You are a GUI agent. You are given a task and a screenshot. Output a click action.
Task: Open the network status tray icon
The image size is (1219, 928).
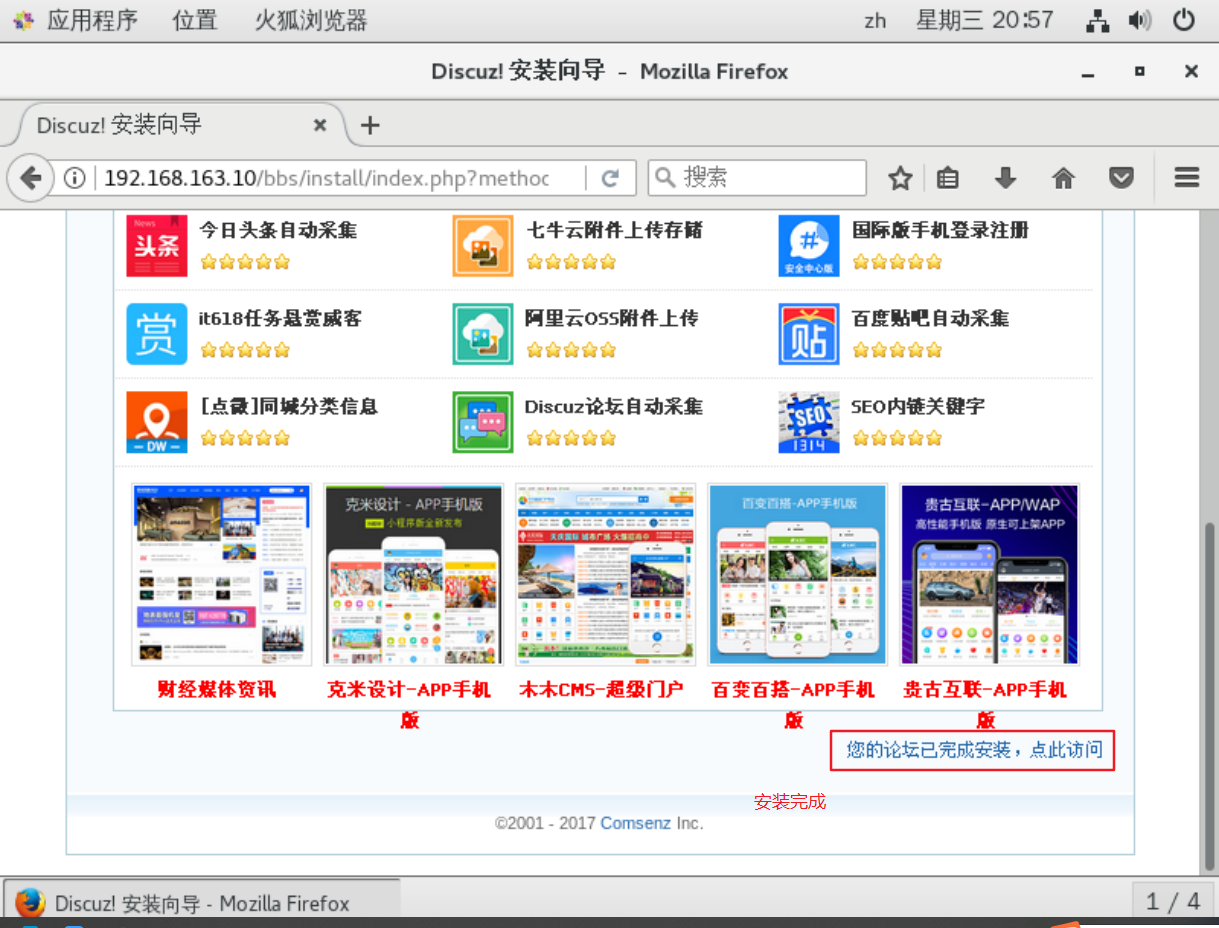pos(1098,20)
